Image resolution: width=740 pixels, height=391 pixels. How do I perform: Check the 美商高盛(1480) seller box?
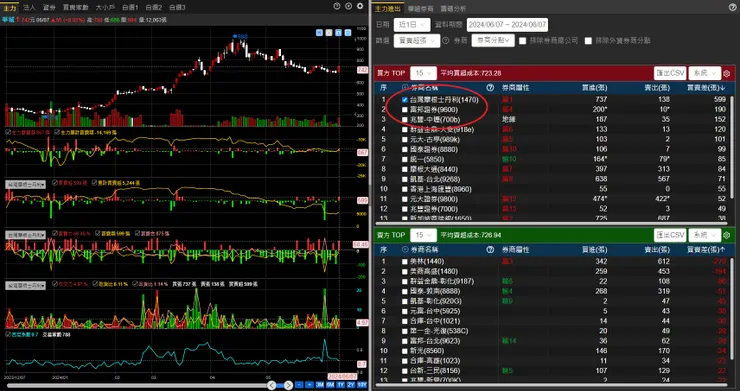coord(404,272)
